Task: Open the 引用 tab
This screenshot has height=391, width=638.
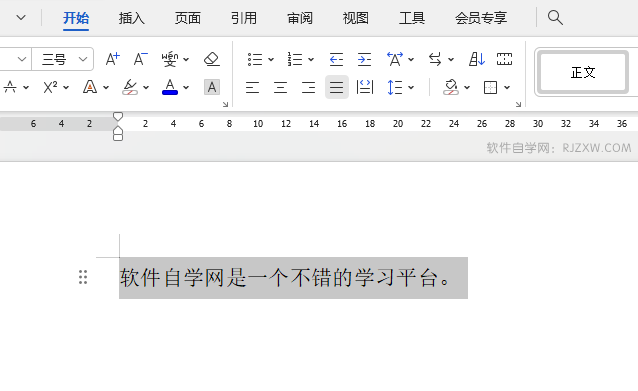Action: point(244,18)
